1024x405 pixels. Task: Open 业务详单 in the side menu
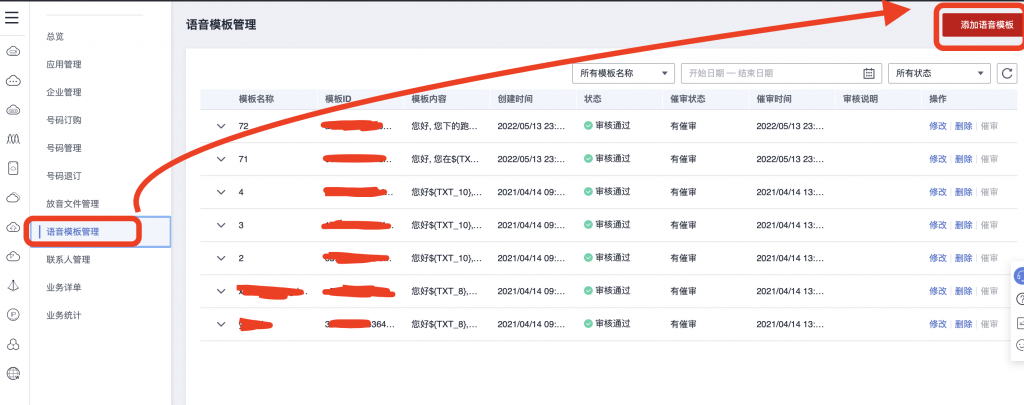coord(63,287)
